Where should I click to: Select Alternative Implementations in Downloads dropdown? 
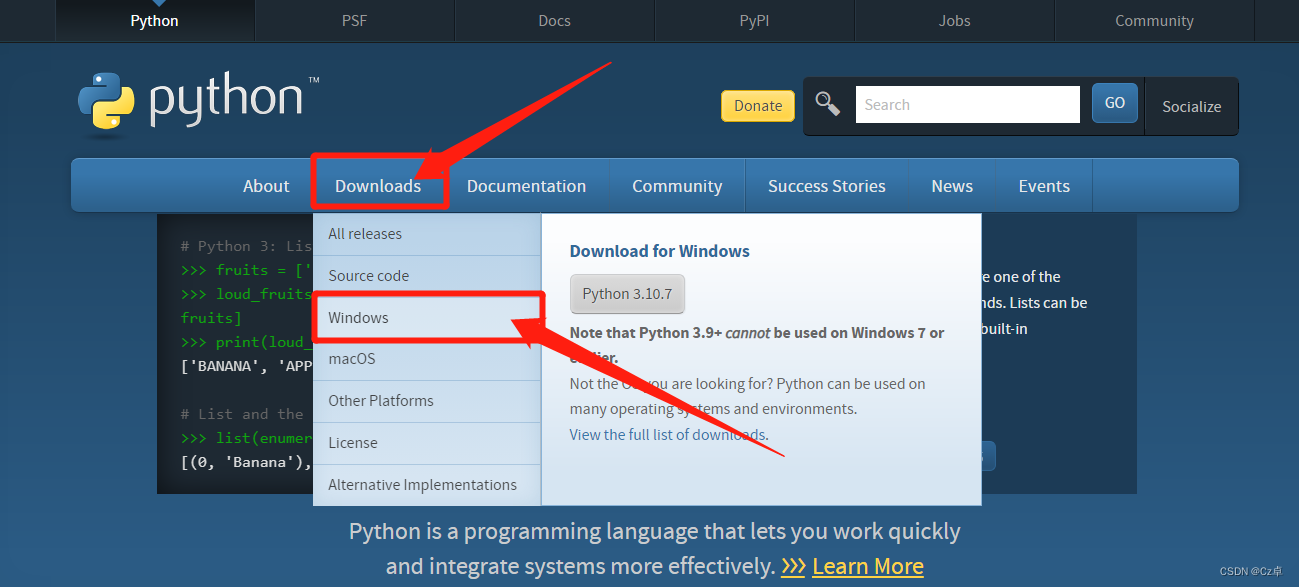point(427,485)
